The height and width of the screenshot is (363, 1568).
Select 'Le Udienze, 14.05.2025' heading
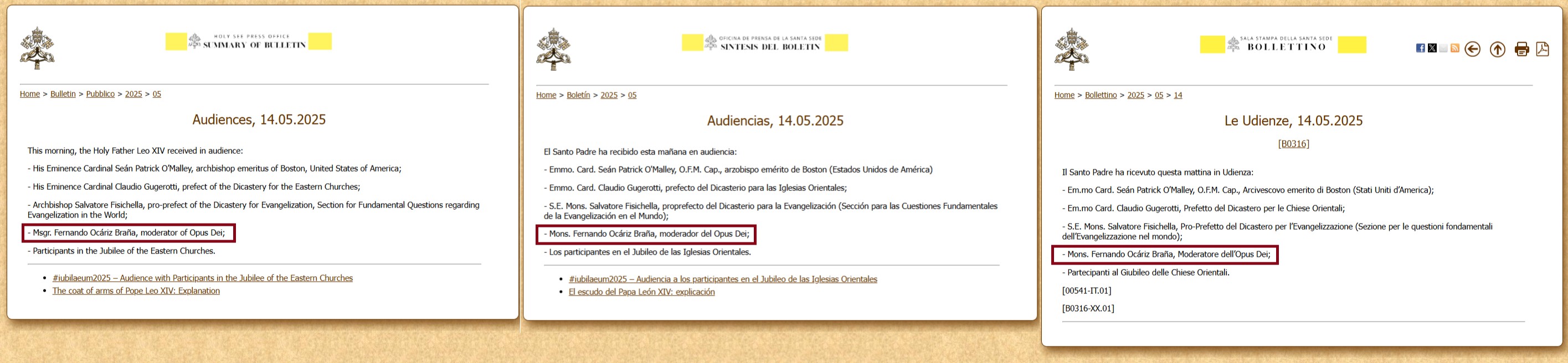point(1293,121)
